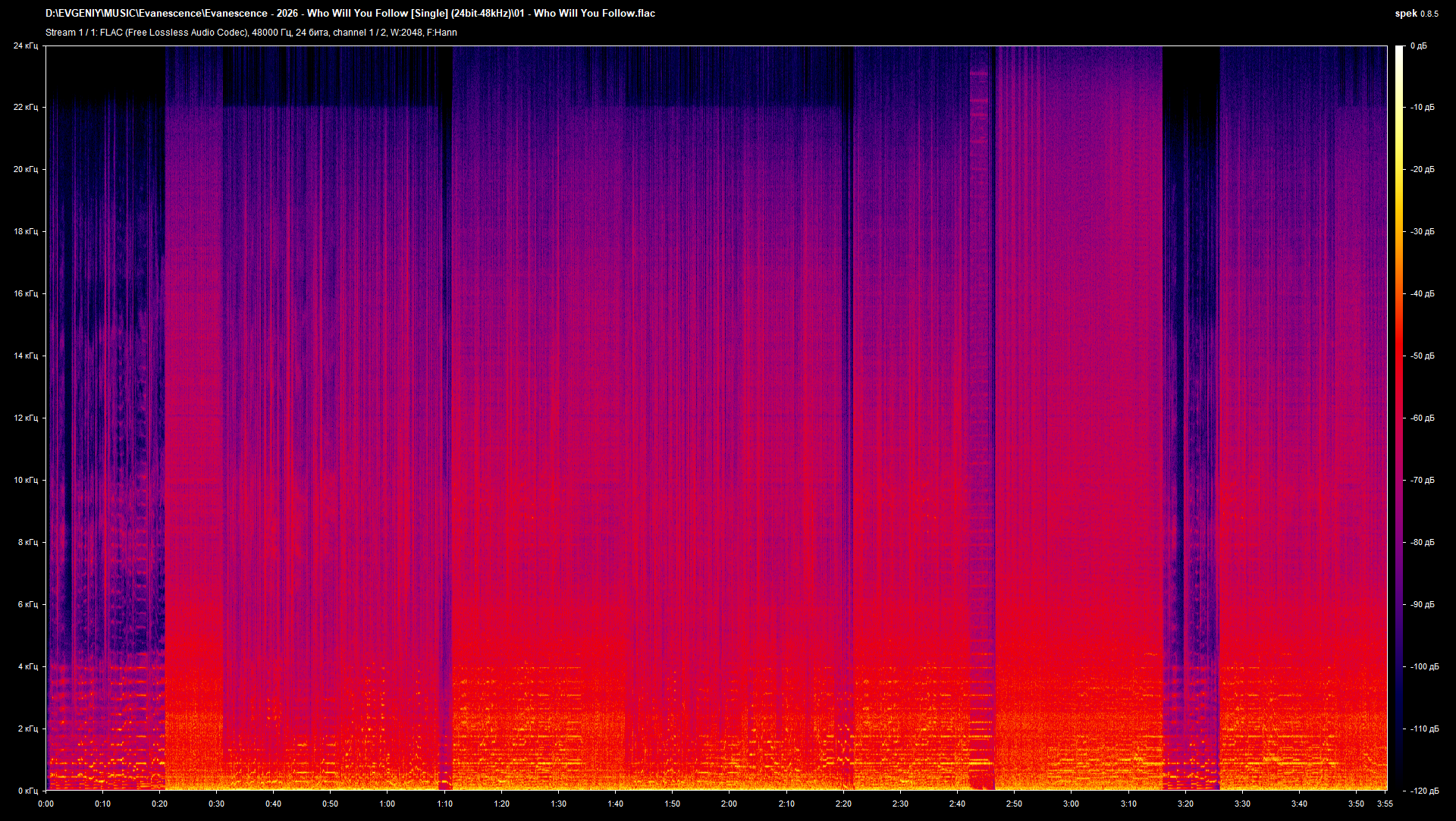The image size is (1456, 821).
Task: Click the 0 кГц frequency label
Action: (27, 791)
